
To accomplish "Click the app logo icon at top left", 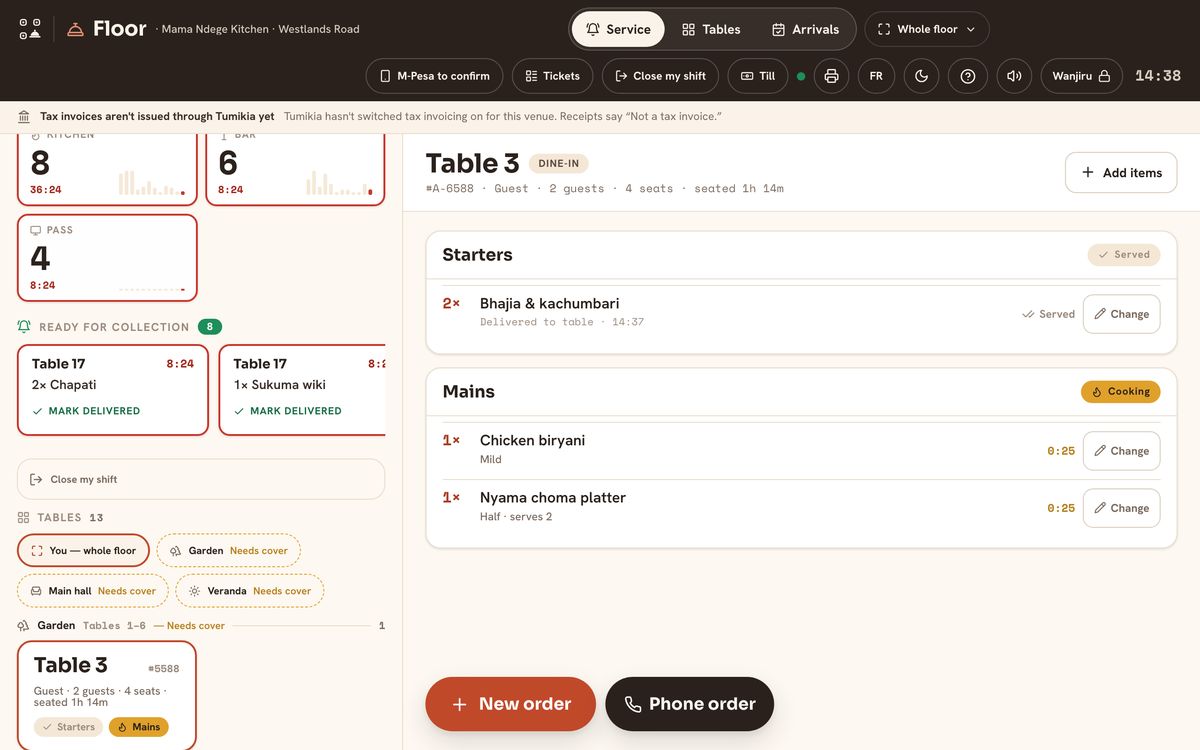I will click(30, 29).
